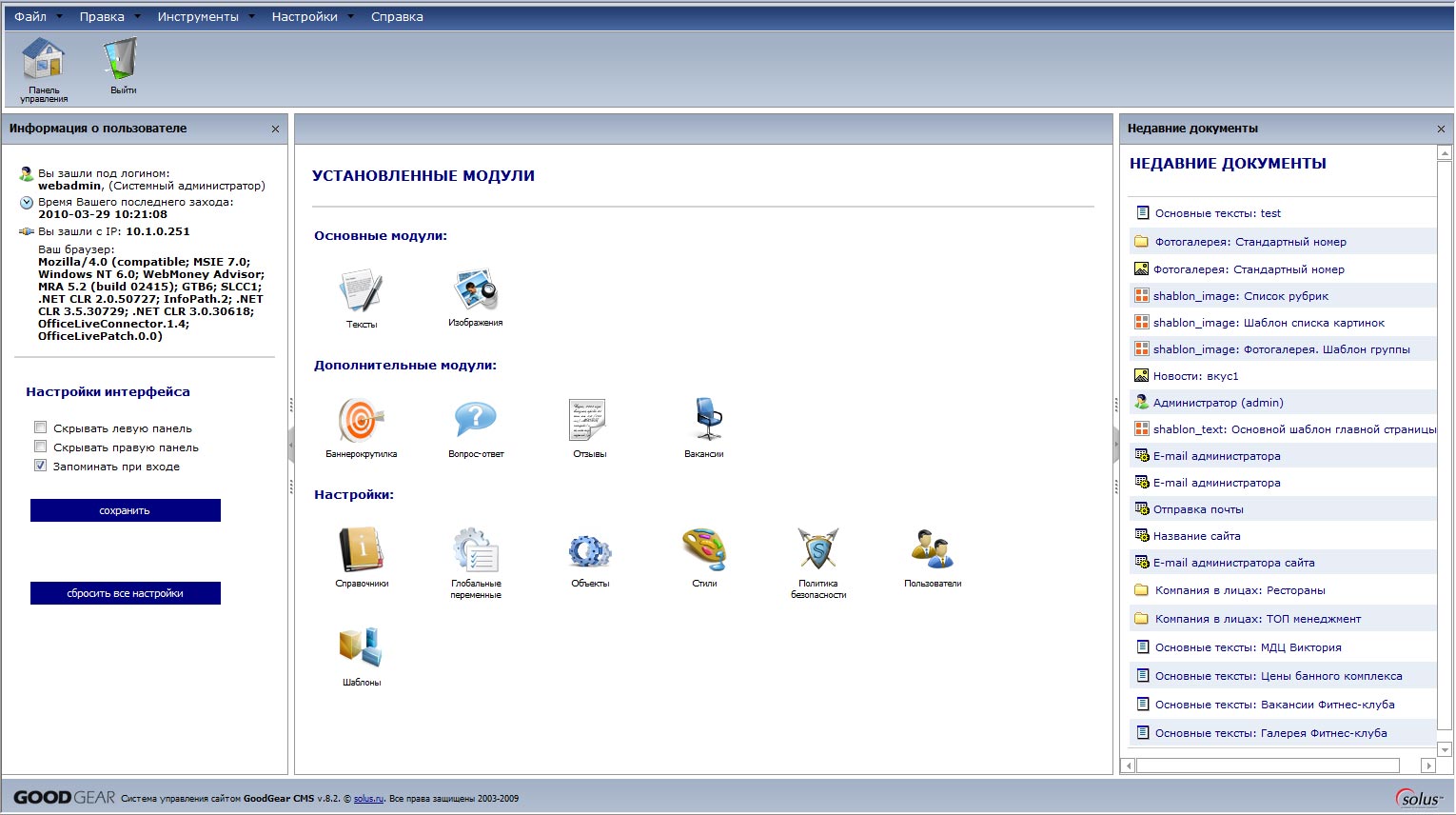Open the Отзывы module

click(589, 427)
